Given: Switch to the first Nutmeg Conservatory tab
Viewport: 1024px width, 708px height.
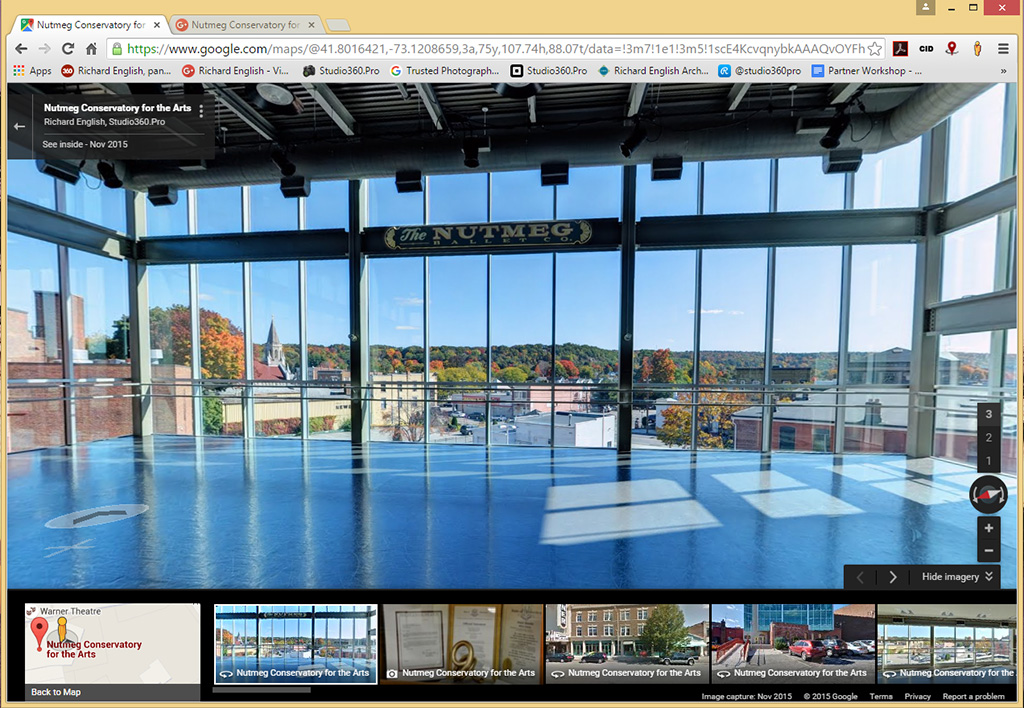Looking at the screenshot, I should pyautogui.click(x=90, y=25).
